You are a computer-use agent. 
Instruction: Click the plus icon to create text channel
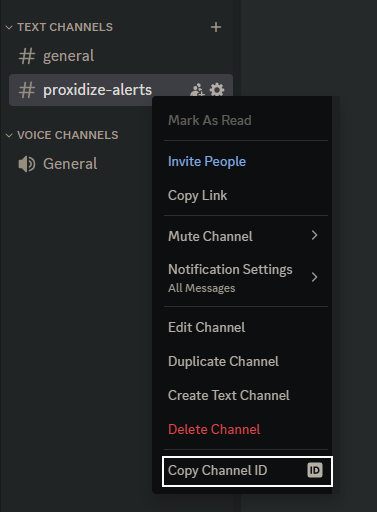click(216, 27)
